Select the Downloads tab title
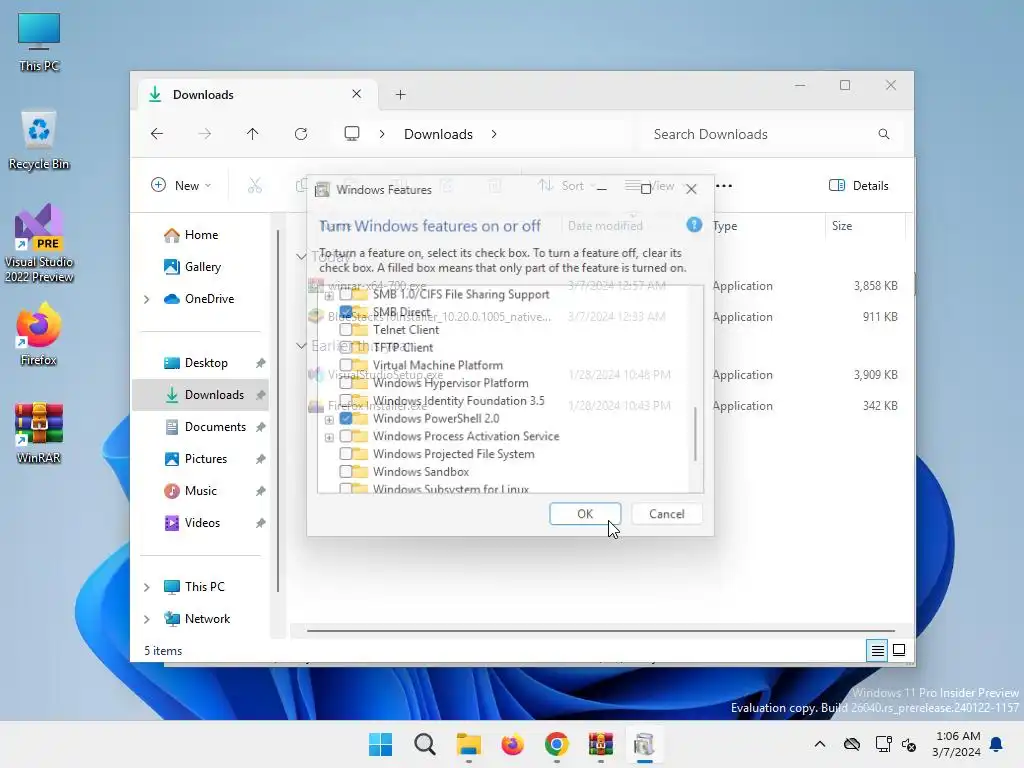The image size is (1024, 768). coord(203,95)
